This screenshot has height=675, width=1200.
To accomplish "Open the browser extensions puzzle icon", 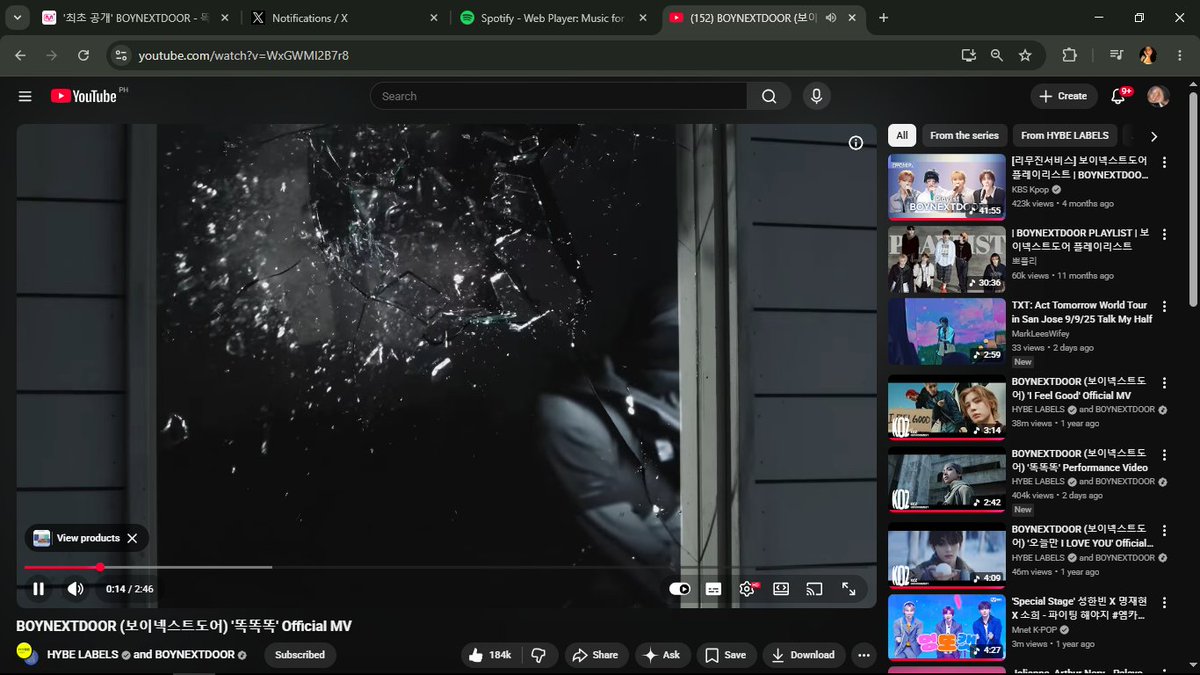I will click(x=1069, y=56).
